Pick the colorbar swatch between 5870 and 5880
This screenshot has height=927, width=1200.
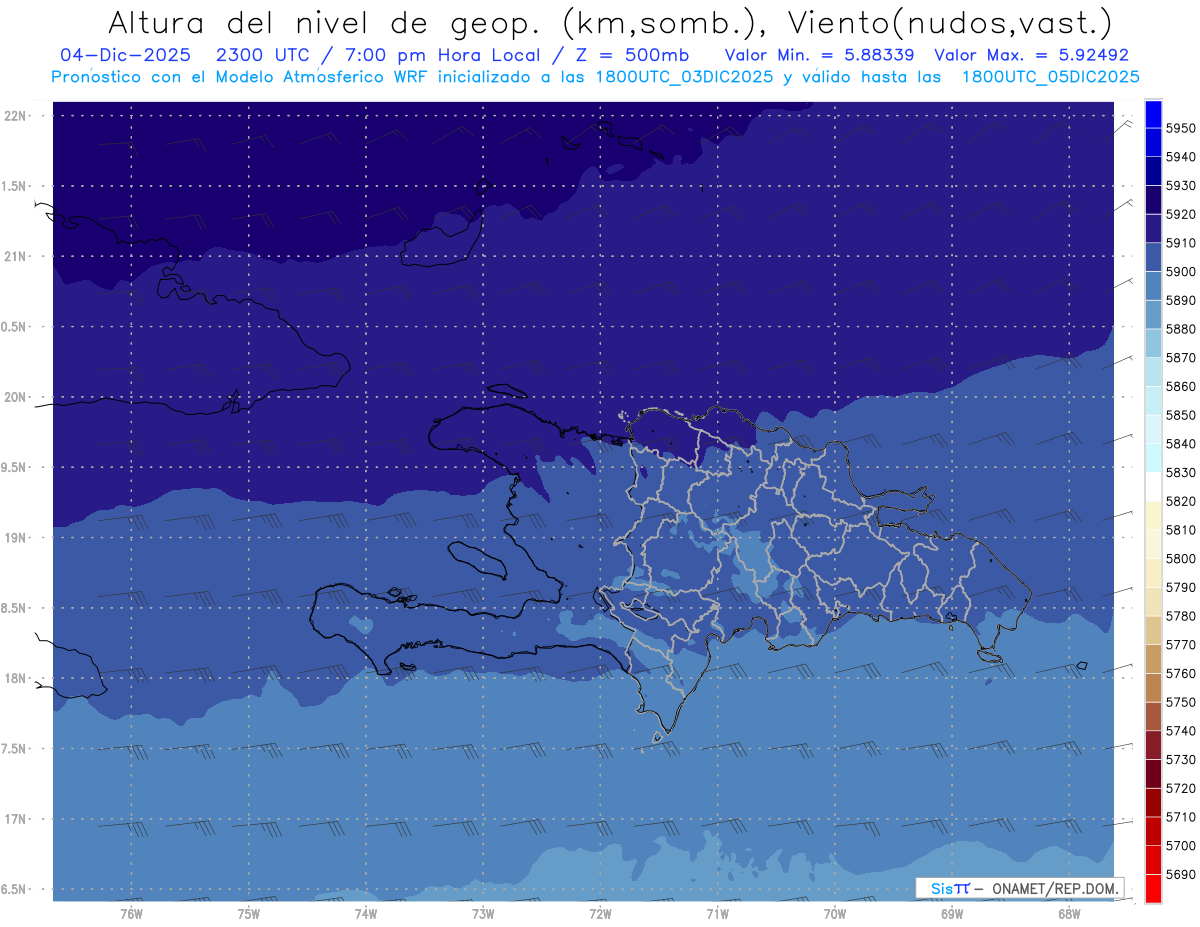[1153, 343]
